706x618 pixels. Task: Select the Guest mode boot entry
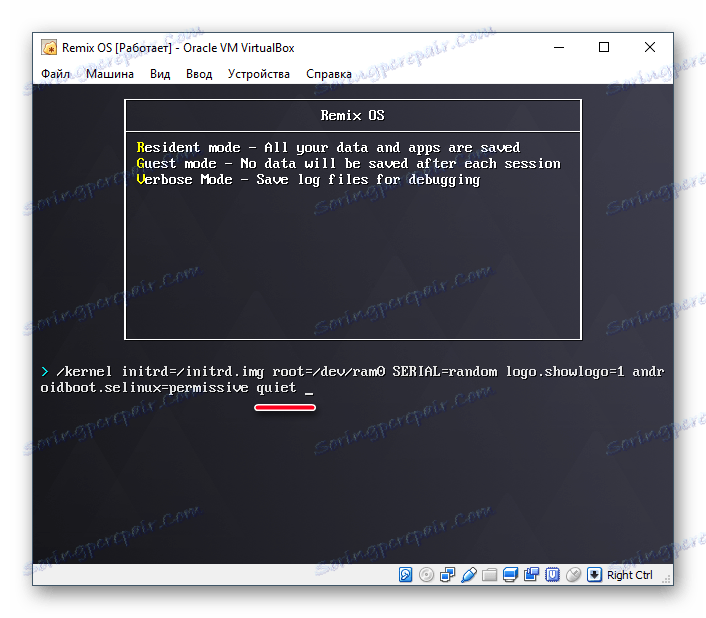(348, 163)
